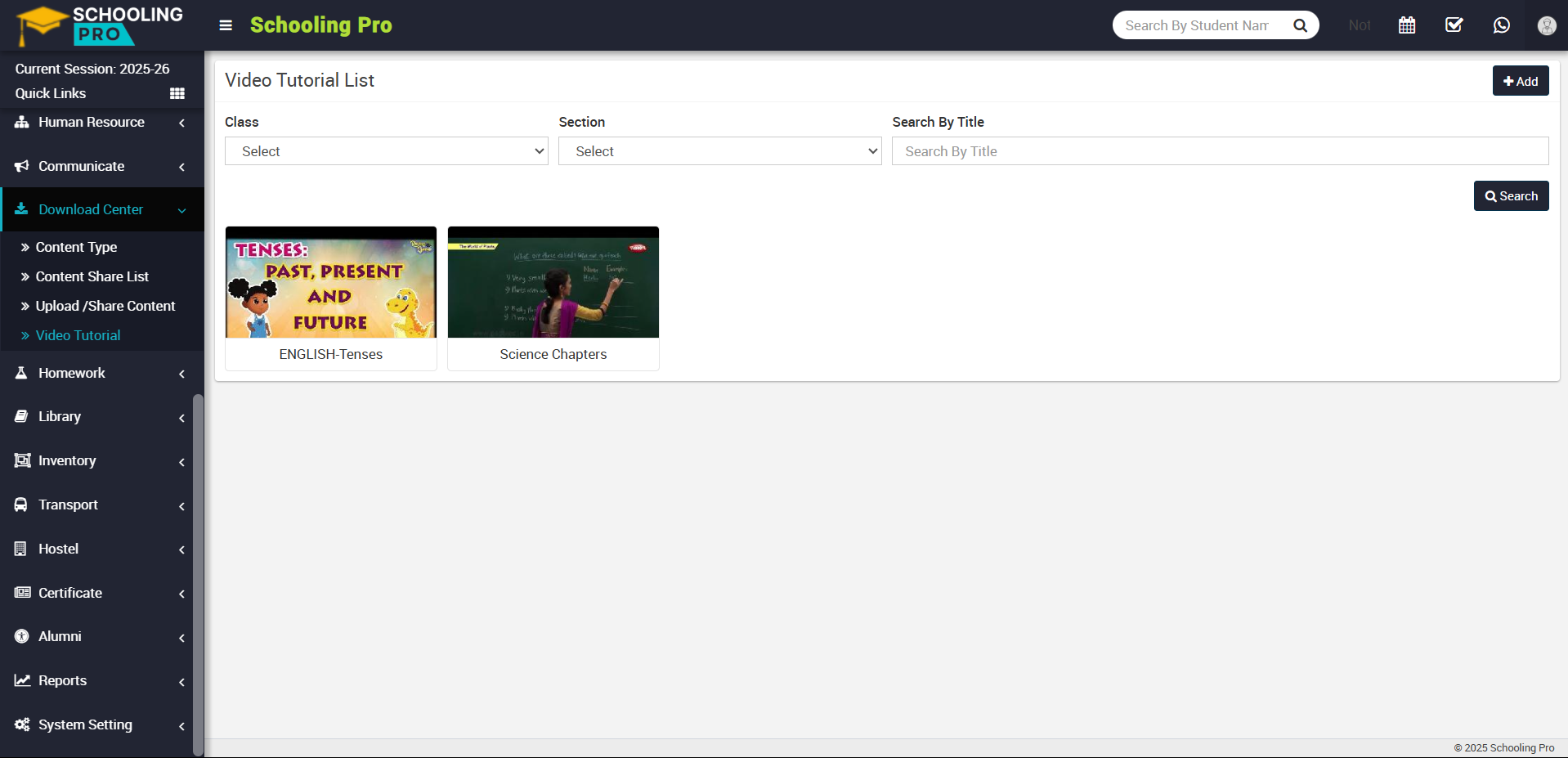Click the Inventory icon
This screenshot has height=758, width=1568.
[x=22, y=460]
